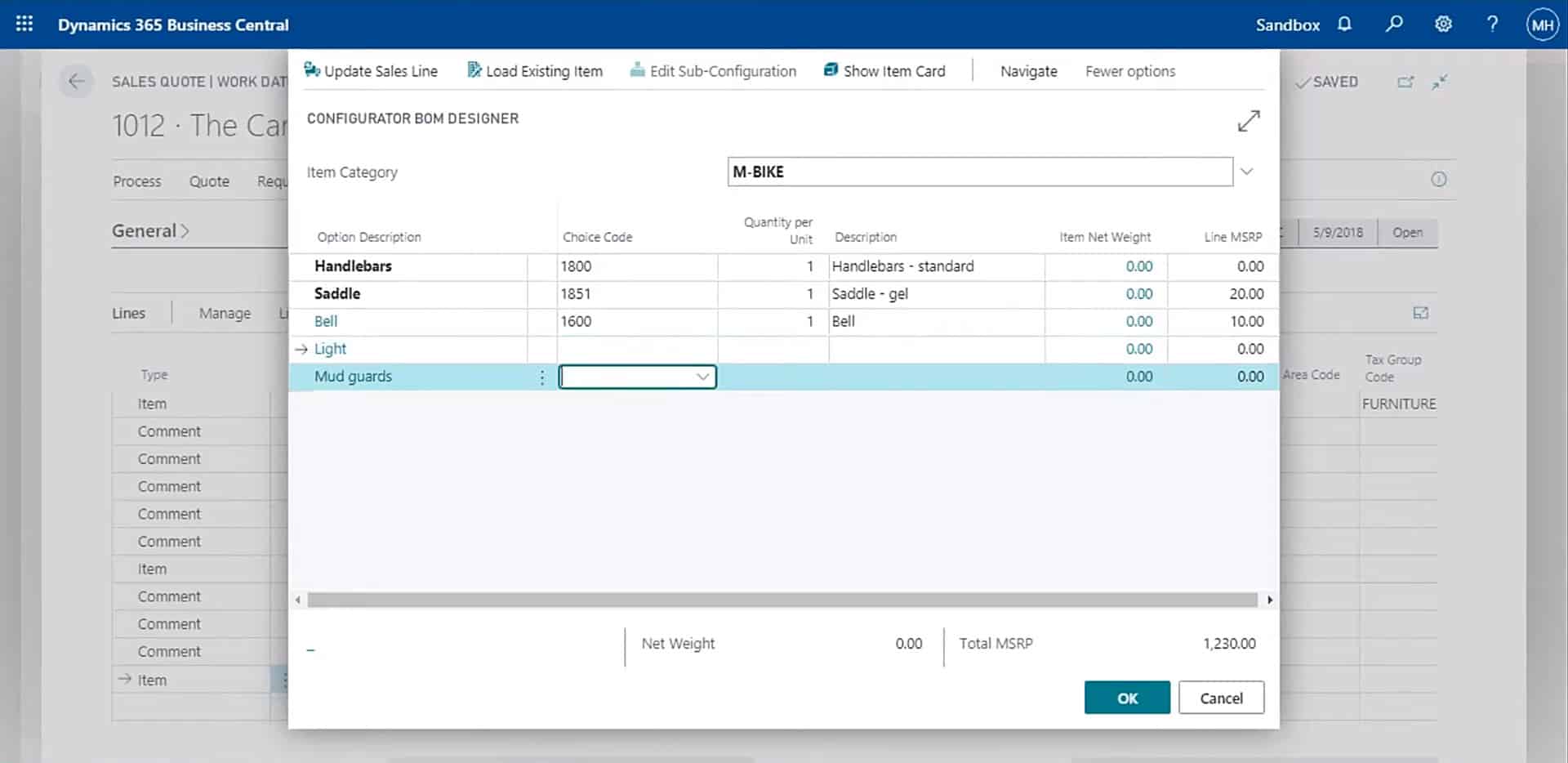Expand the General section chevron
The image size is (1568, 763).
[185, 231]
